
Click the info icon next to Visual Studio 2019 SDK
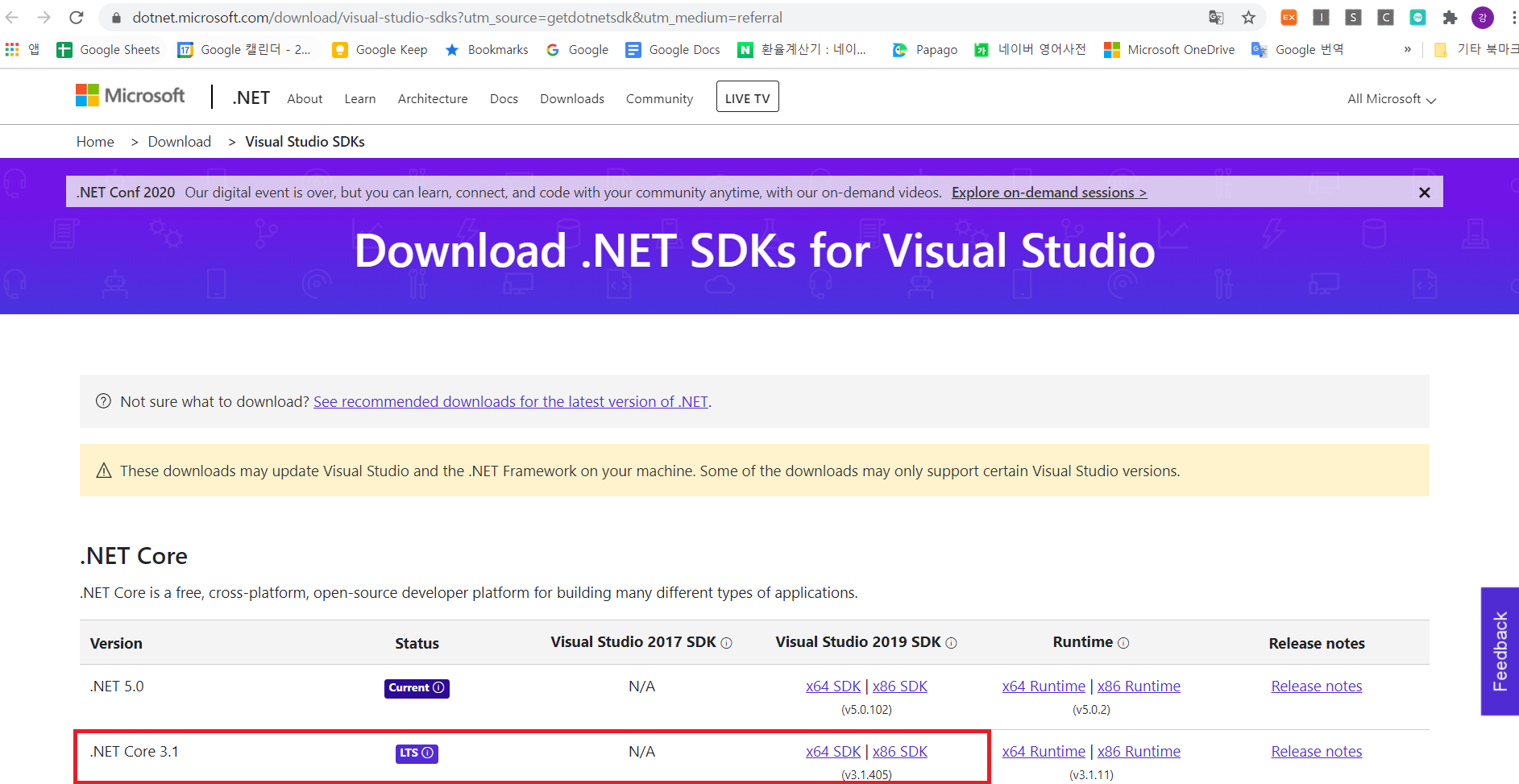(951, 643)
